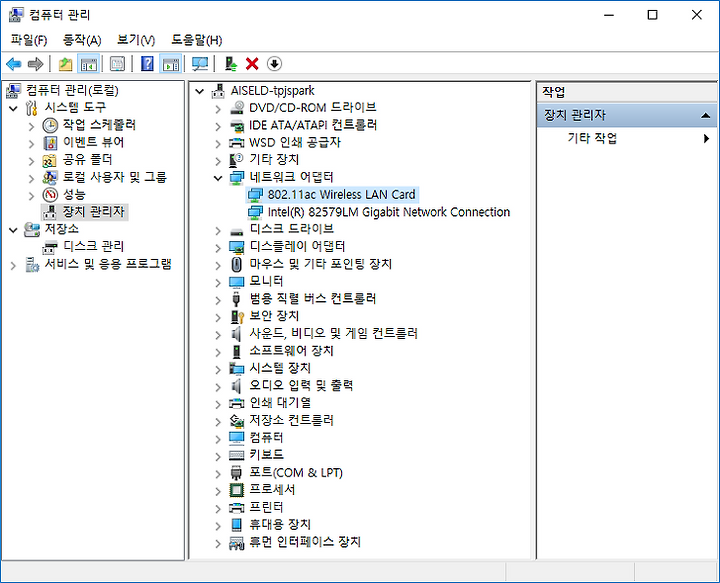Click the 성능 performance icon
Screen dimensions: 720x583
click(x=50, y=195)
